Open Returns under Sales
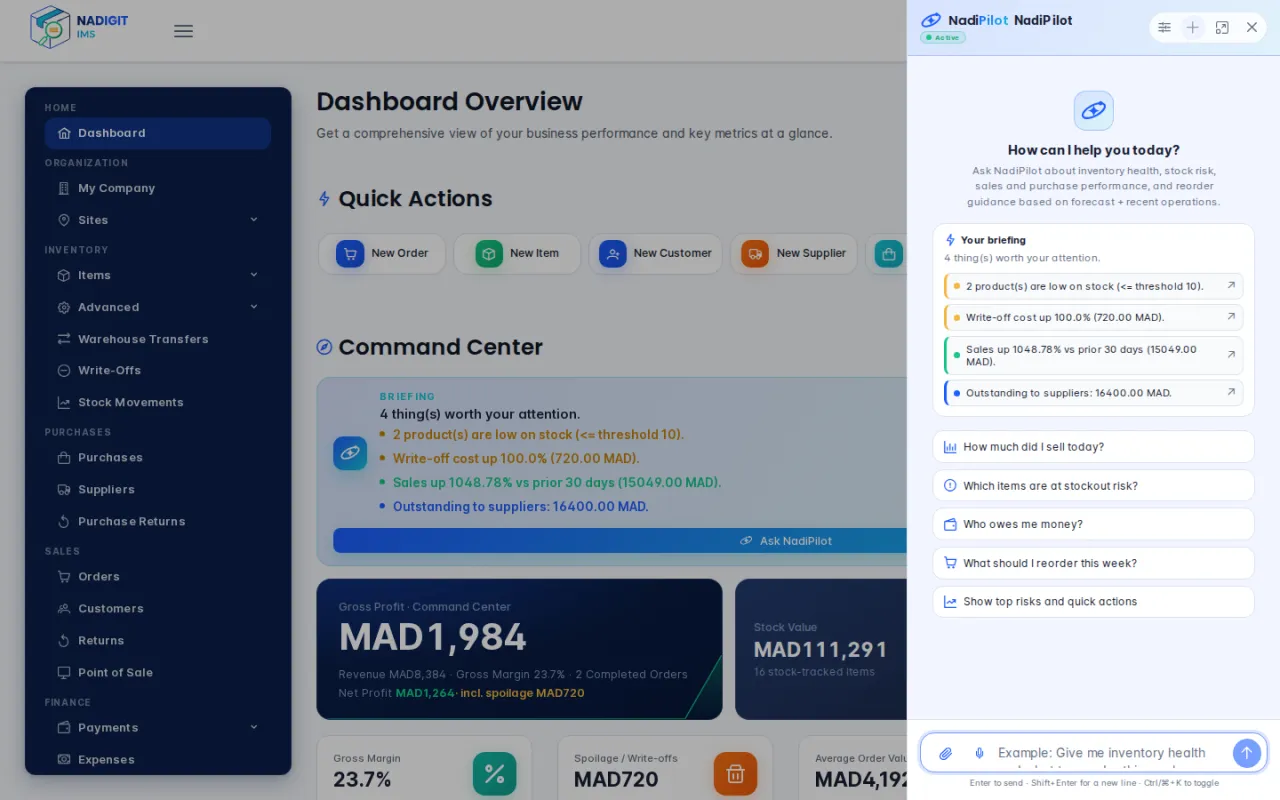 (x=158, y=640)
